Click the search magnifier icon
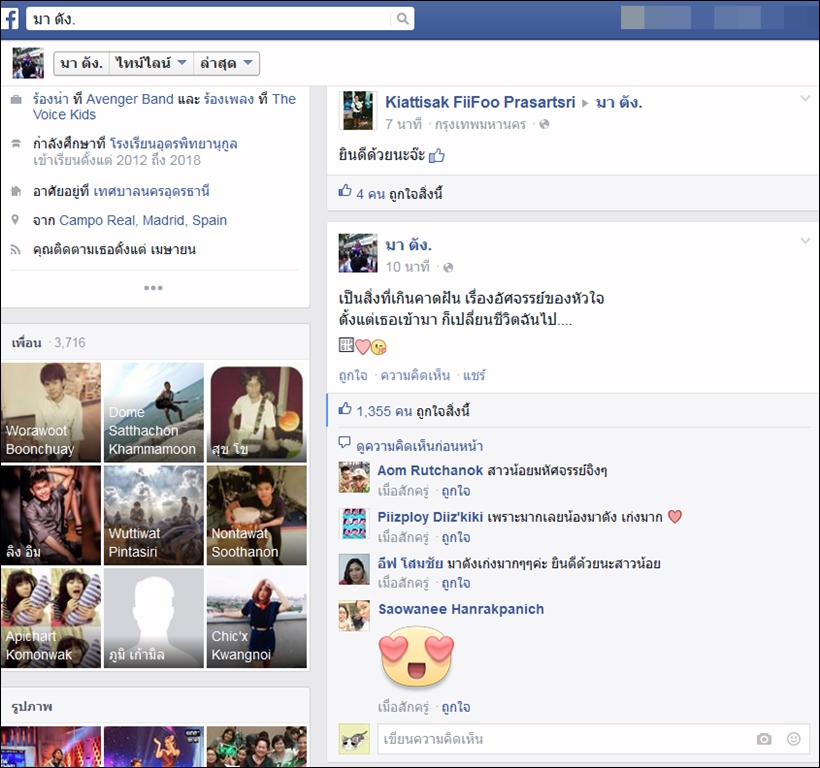This screenshot has height=768, width=820. click(x=402, y=19)
